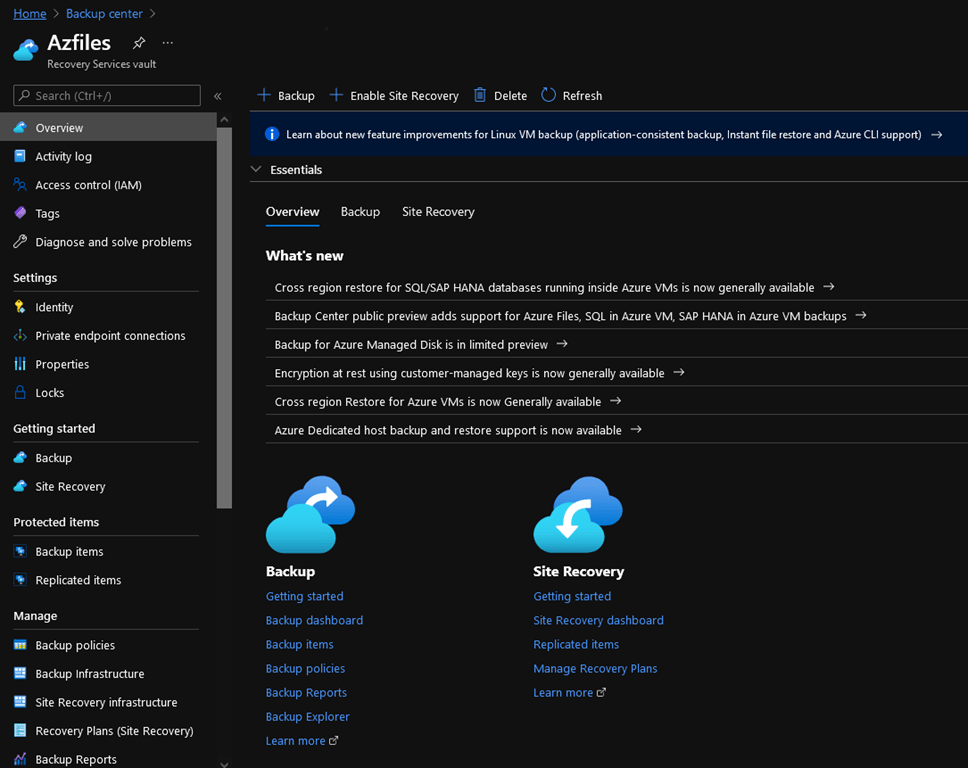
Task: Click the Activity log icon
Action: coord(20,156)
